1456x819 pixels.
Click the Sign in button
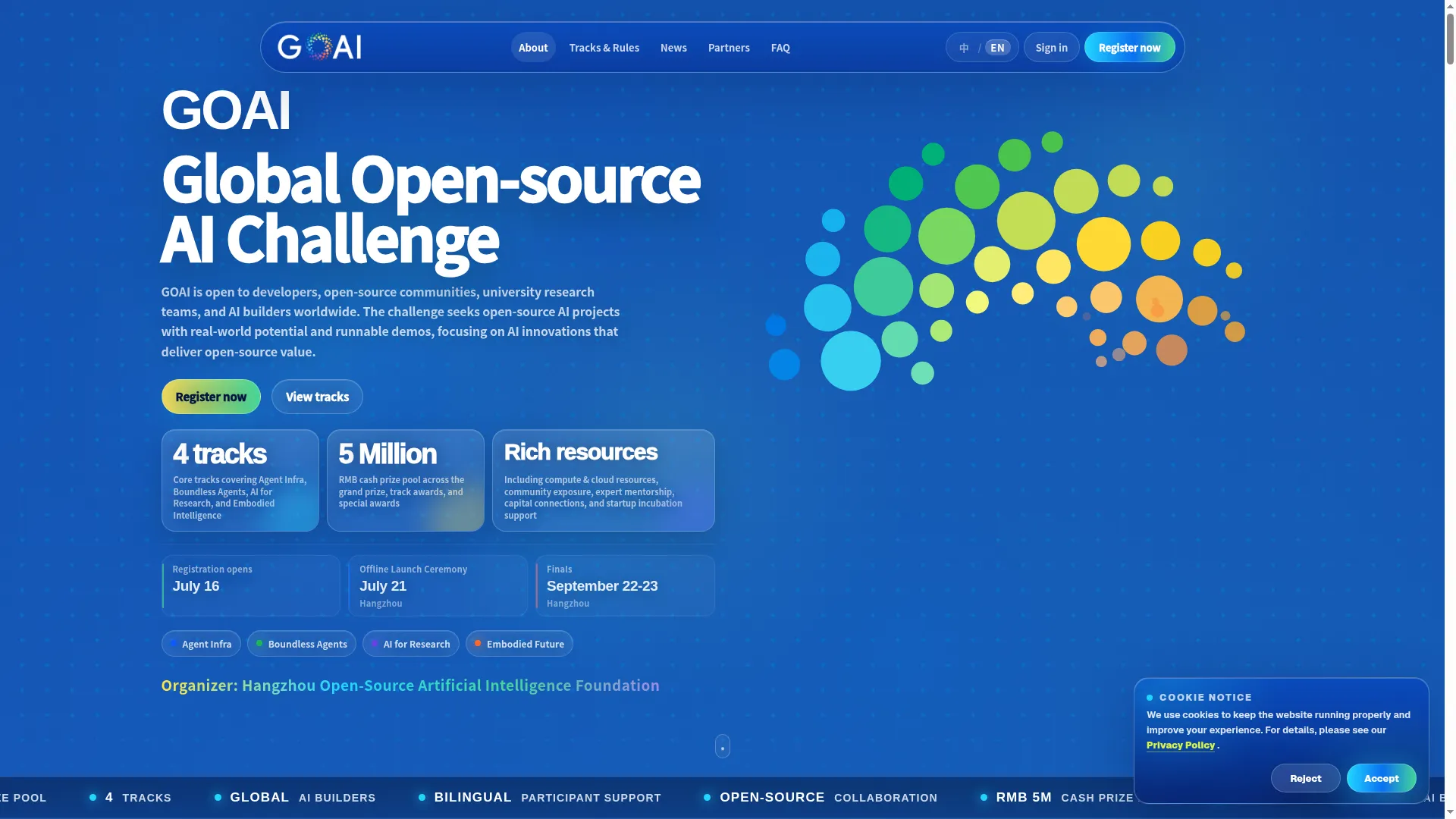1052,48
